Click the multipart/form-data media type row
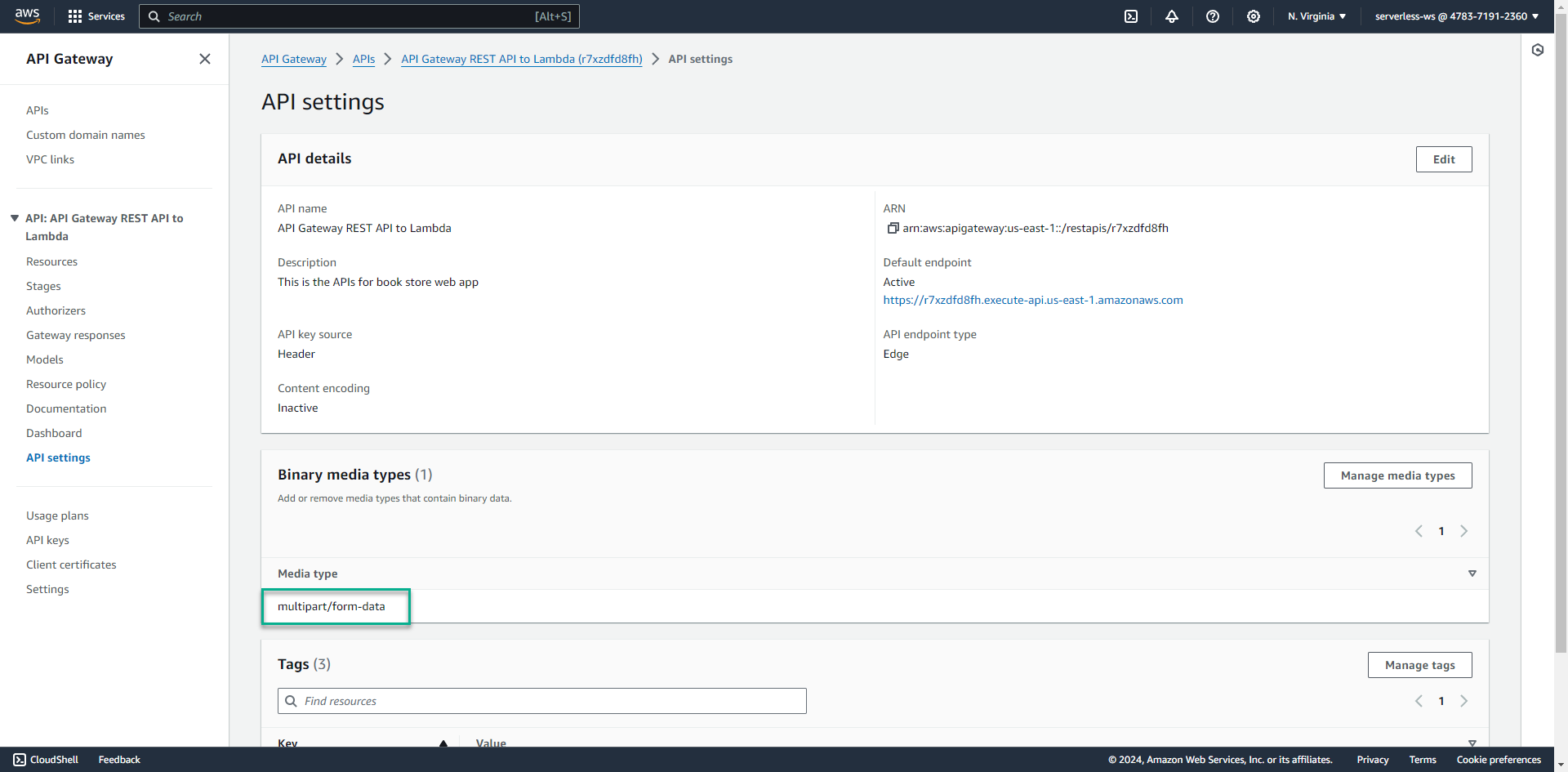Viewport: 1568px width, 772px height. pos(875,606)
